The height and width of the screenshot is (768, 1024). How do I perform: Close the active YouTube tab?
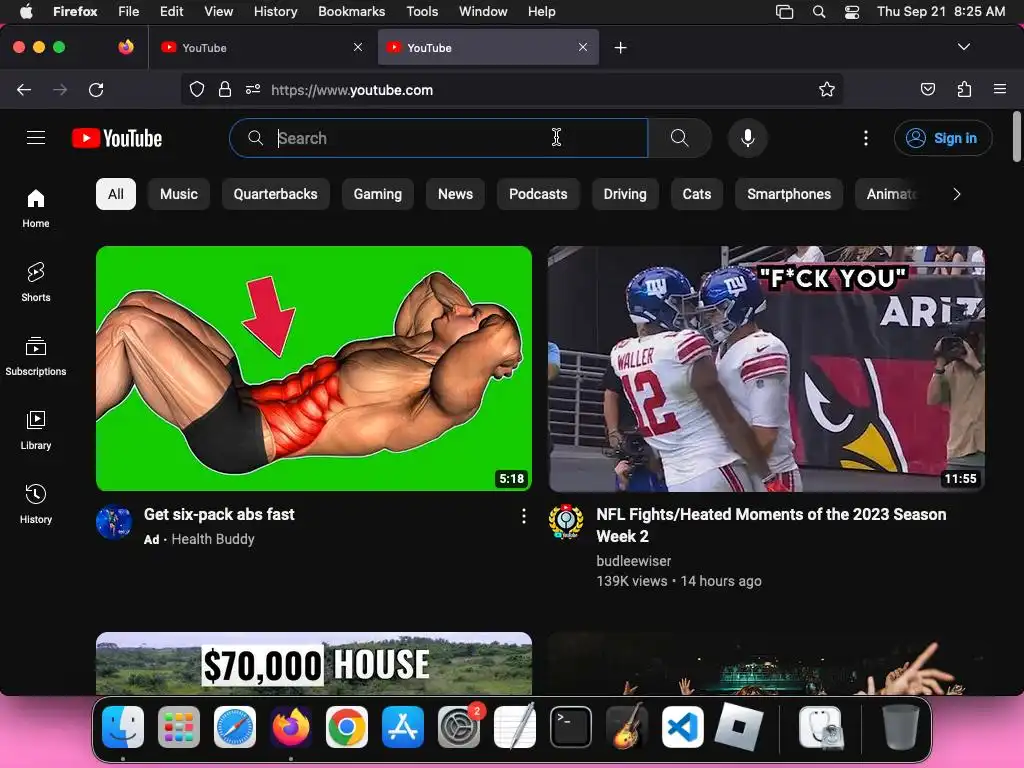point(583,48)
